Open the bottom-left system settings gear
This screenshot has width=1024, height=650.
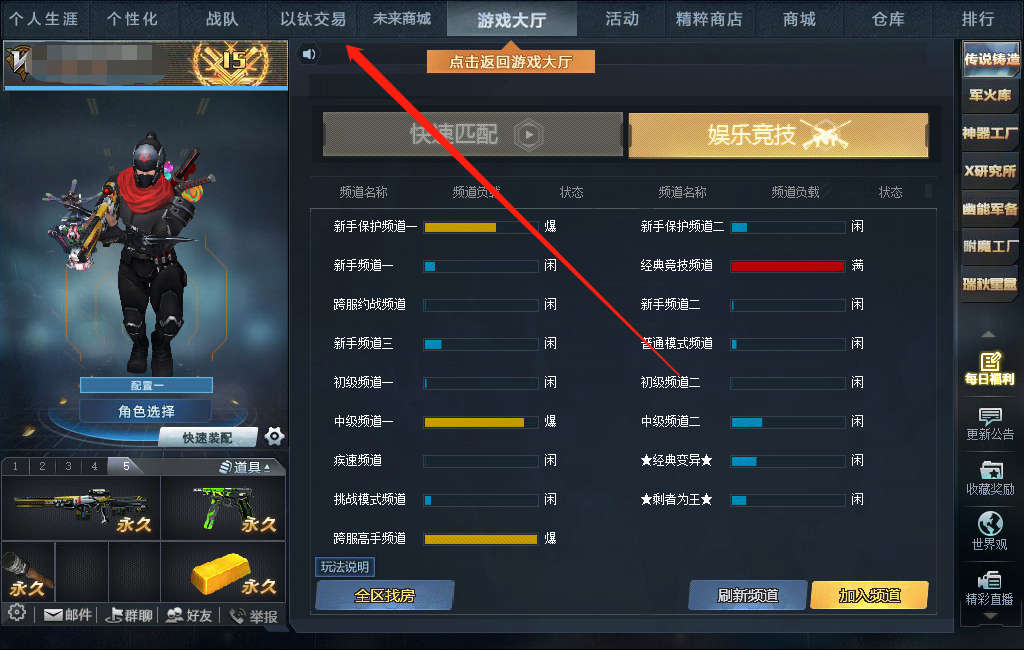(x=17, y=613)
